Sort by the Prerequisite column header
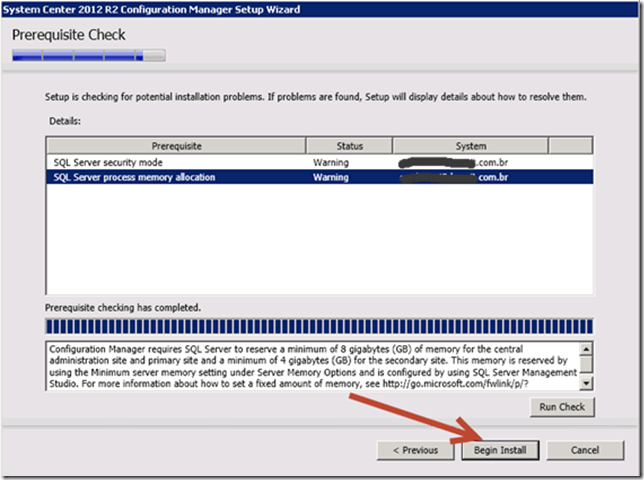Image resolution: width=644 pixels, height=480 pixels. pos(176,145)
